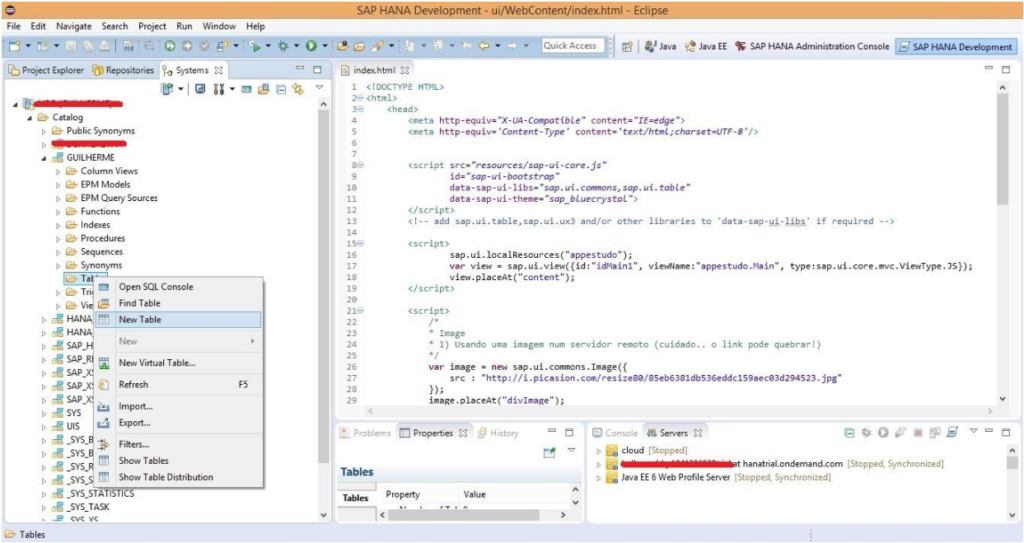Screen dimensions: 1024x543
Task: Expand the Column Views folder
Action: click(58, 171)
